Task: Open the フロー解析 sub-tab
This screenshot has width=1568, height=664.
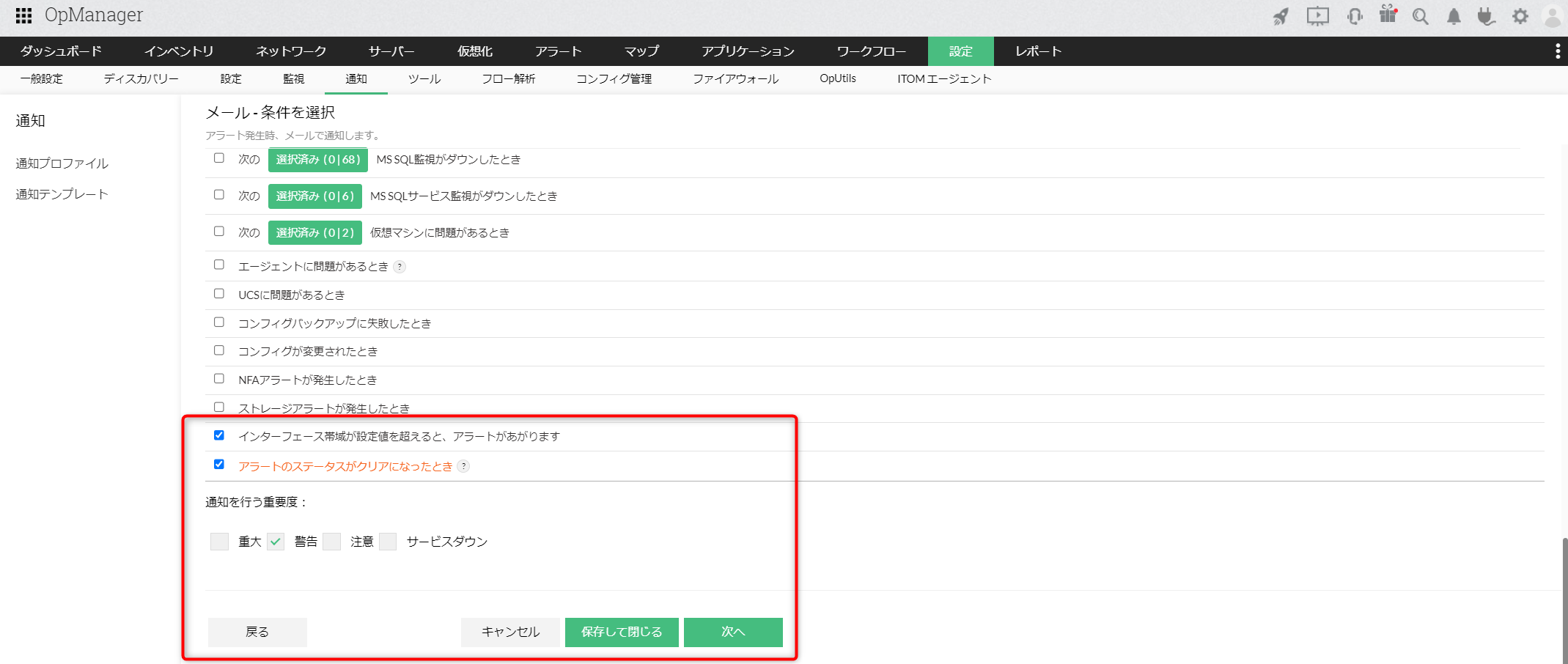Action: point(509,79)
